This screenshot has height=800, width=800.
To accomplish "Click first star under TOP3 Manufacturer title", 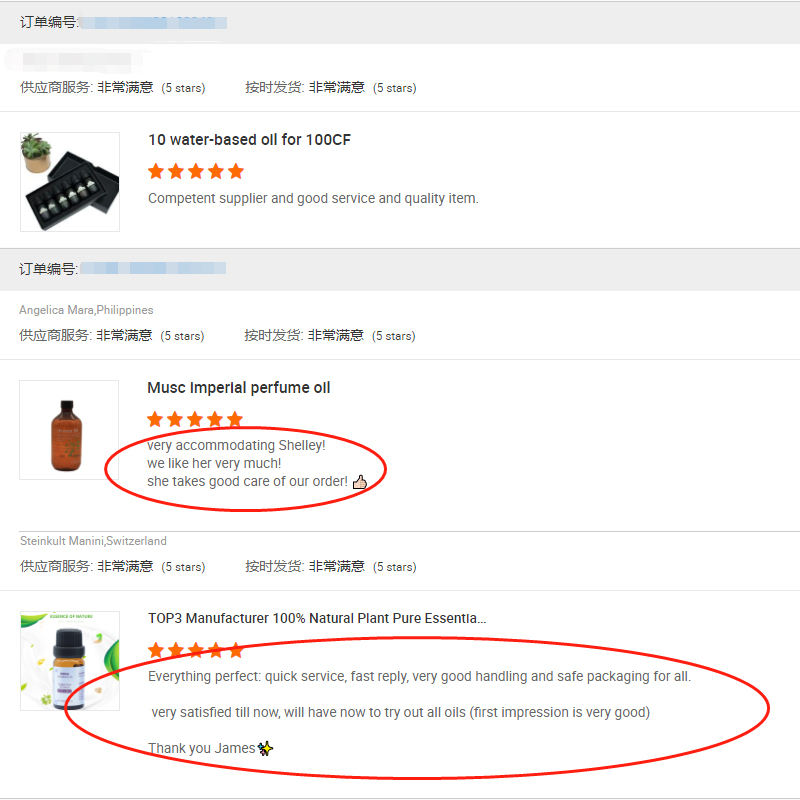I will (x=156, y=650).
